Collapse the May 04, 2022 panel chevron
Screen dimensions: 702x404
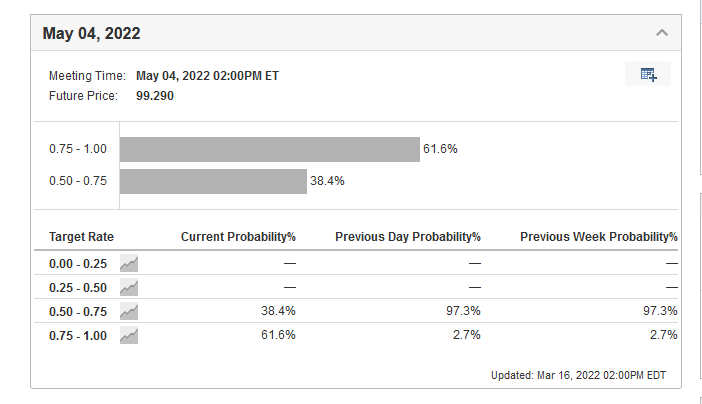[661, 33]
